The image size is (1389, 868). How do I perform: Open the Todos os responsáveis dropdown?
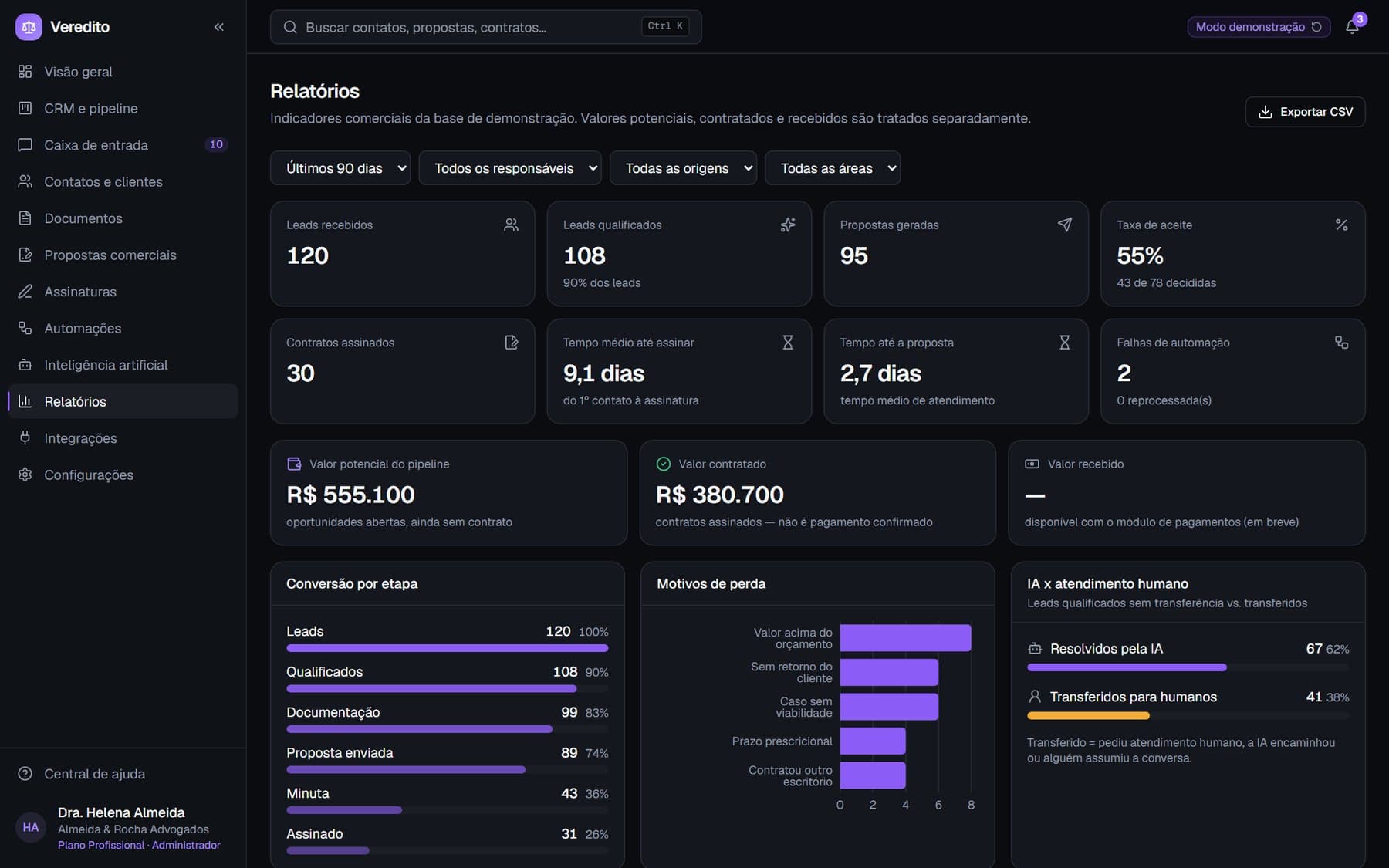coord(510,168)
